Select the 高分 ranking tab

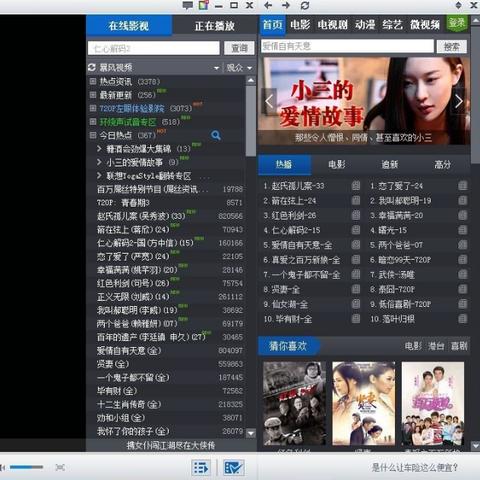click(x=443, y=164)
